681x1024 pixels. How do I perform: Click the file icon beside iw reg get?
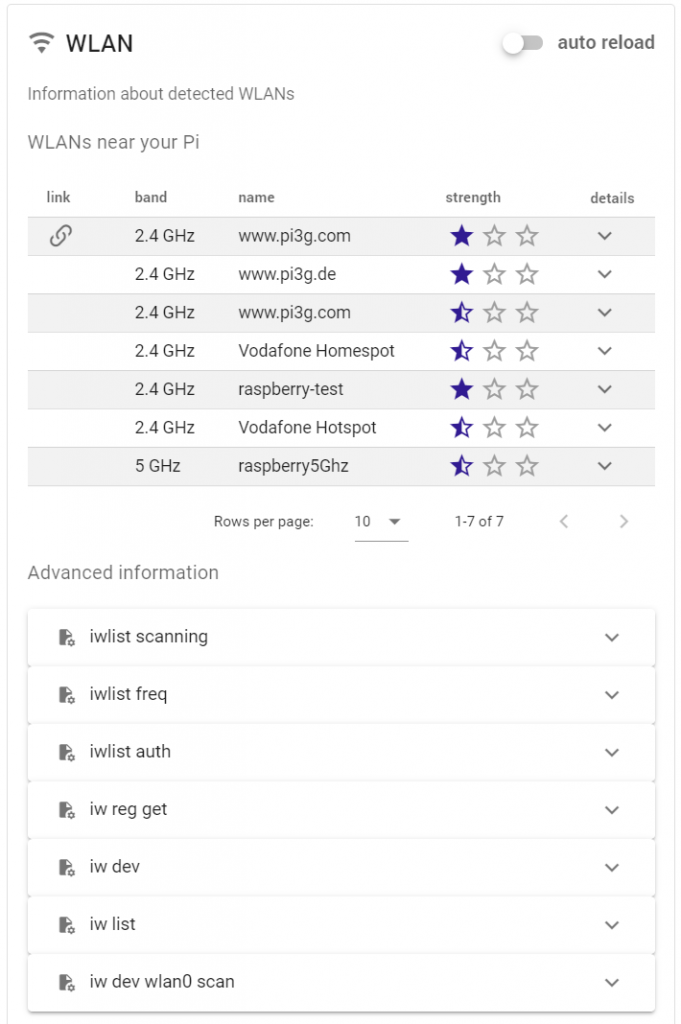[x=67, y=810]
